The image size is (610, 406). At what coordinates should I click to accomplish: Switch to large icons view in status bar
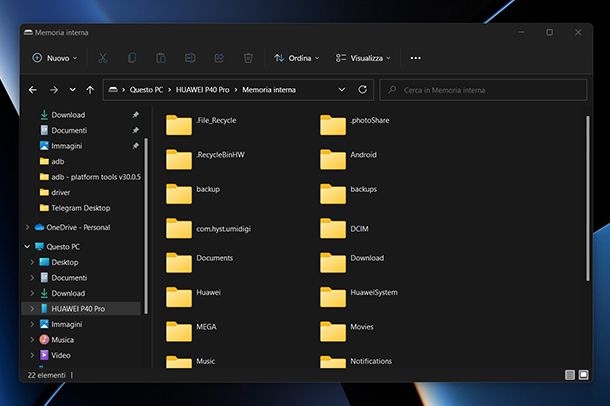[583, 375]
